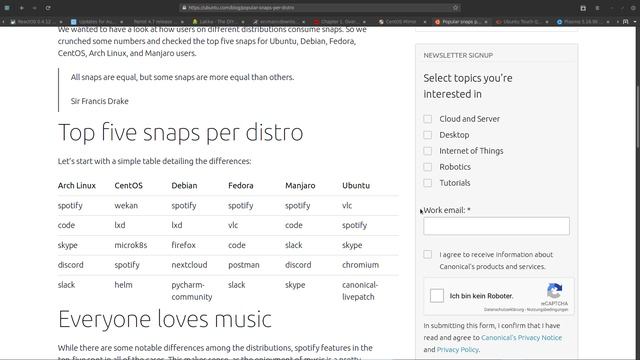Click the Ubuntu column header
Screen dimensions: 640x360
356,185
